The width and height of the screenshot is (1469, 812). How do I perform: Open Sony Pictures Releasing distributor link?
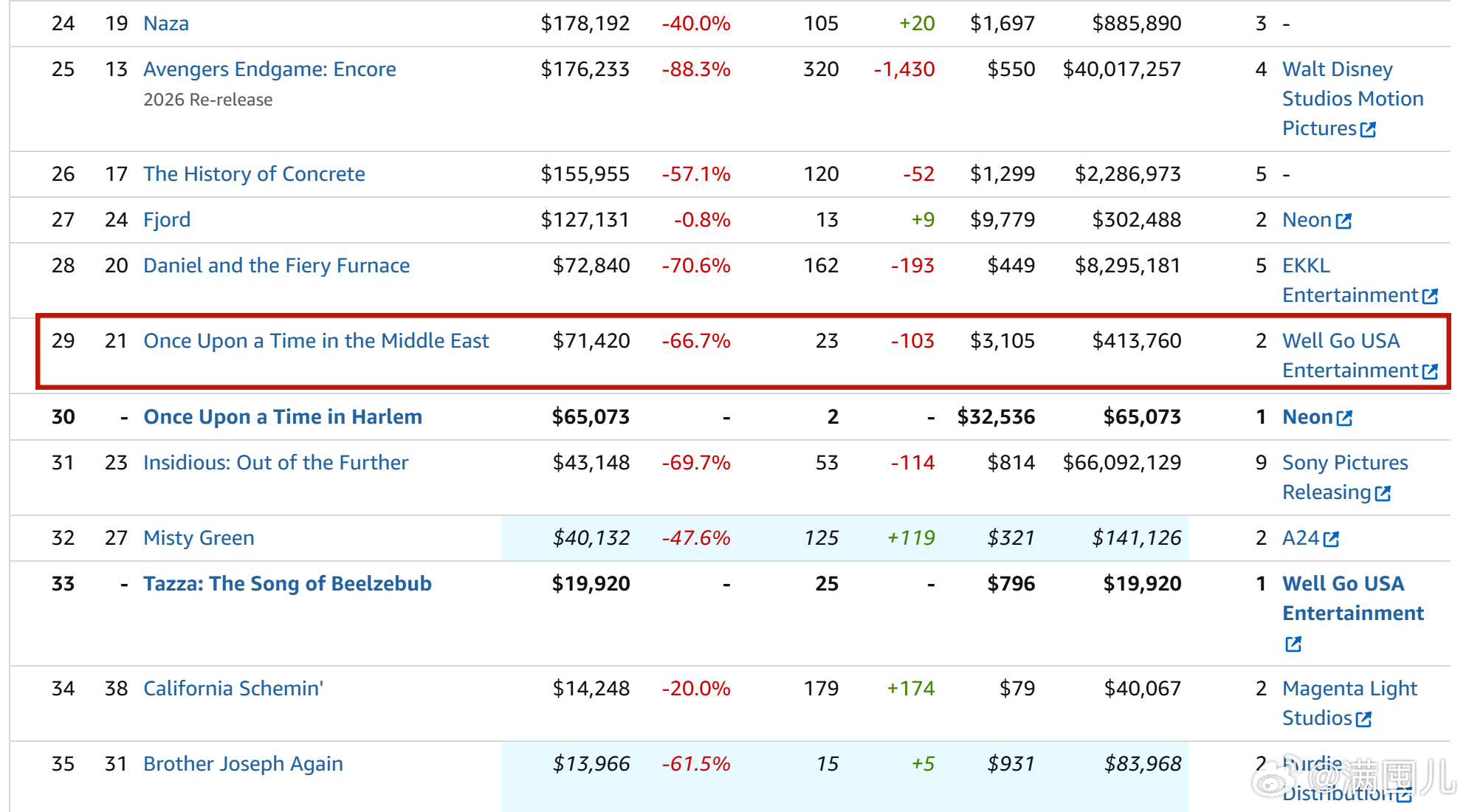coord(1345,478)
